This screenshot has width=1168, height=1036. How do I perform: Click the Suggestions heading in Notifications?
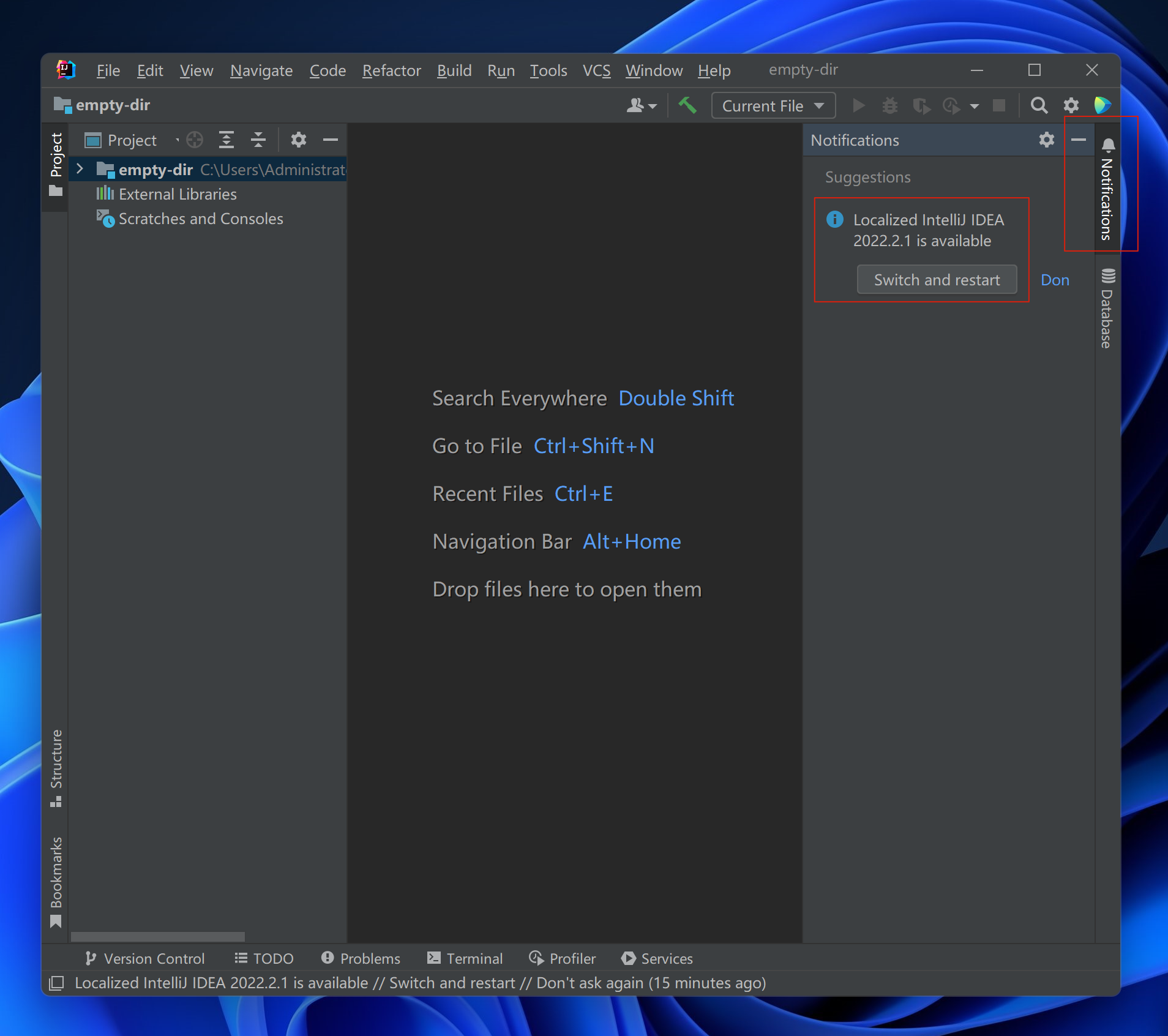point(868,178)
